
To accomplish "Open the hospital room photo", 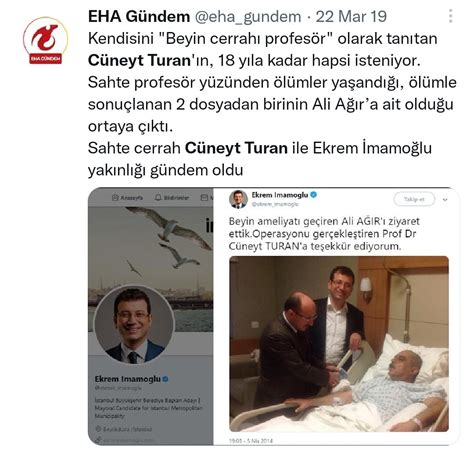I will [x=339, y=344].
